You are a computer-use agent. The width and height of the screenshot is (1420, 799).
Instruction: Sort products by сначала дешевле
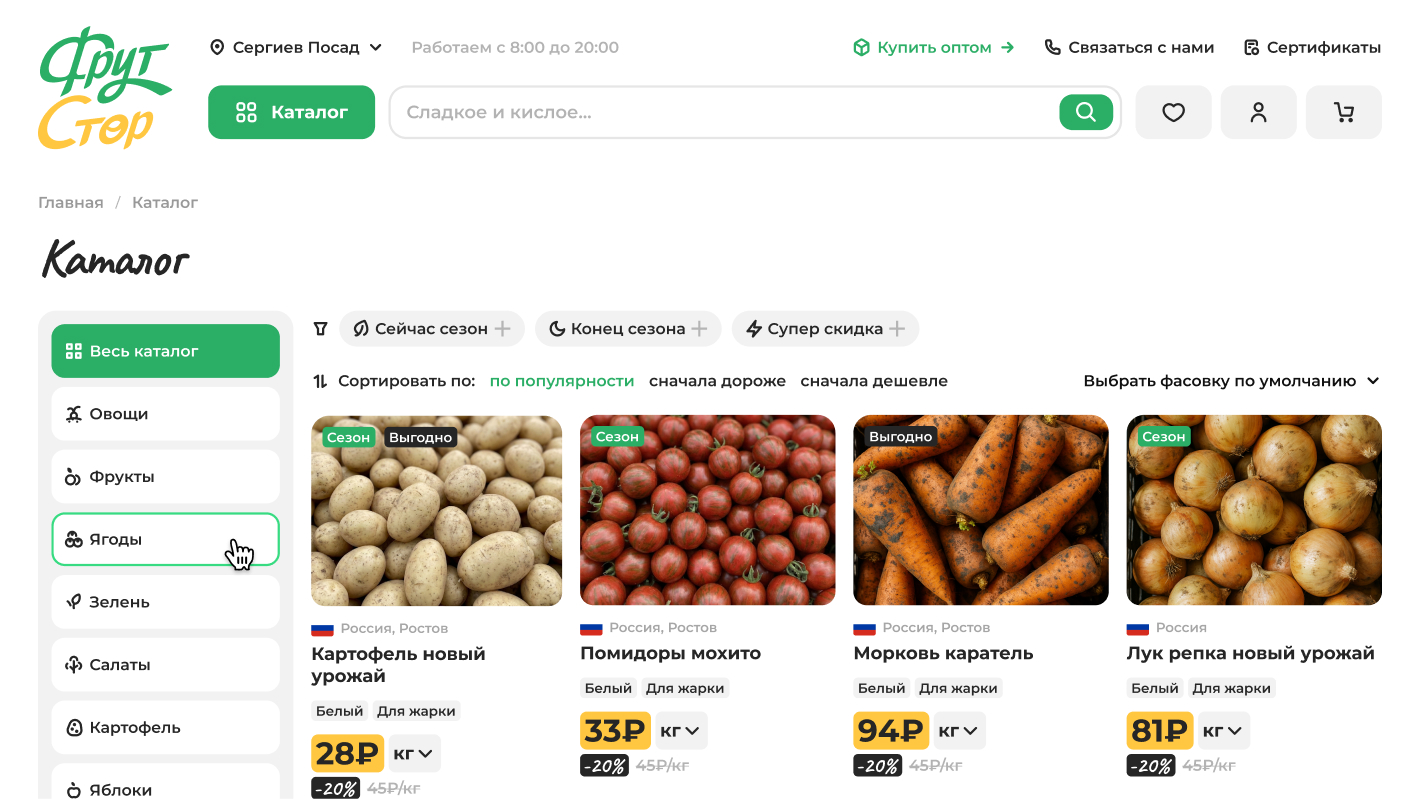pos(873,381)
